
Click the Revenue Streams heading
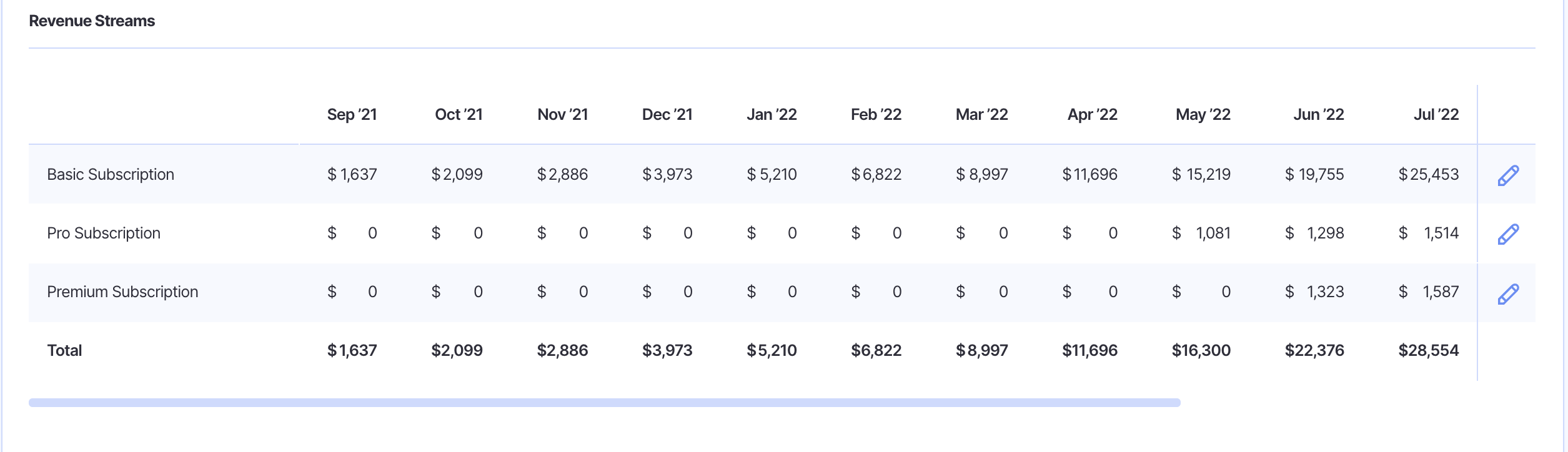(x=92, y=21)
